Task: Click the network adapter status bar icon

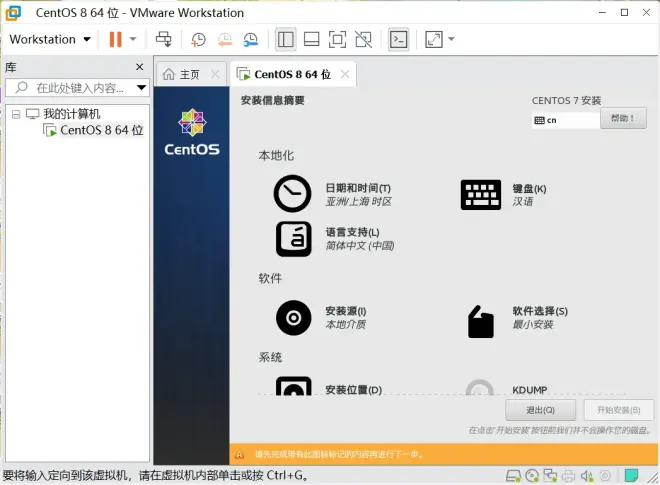Action: point(550,476)
